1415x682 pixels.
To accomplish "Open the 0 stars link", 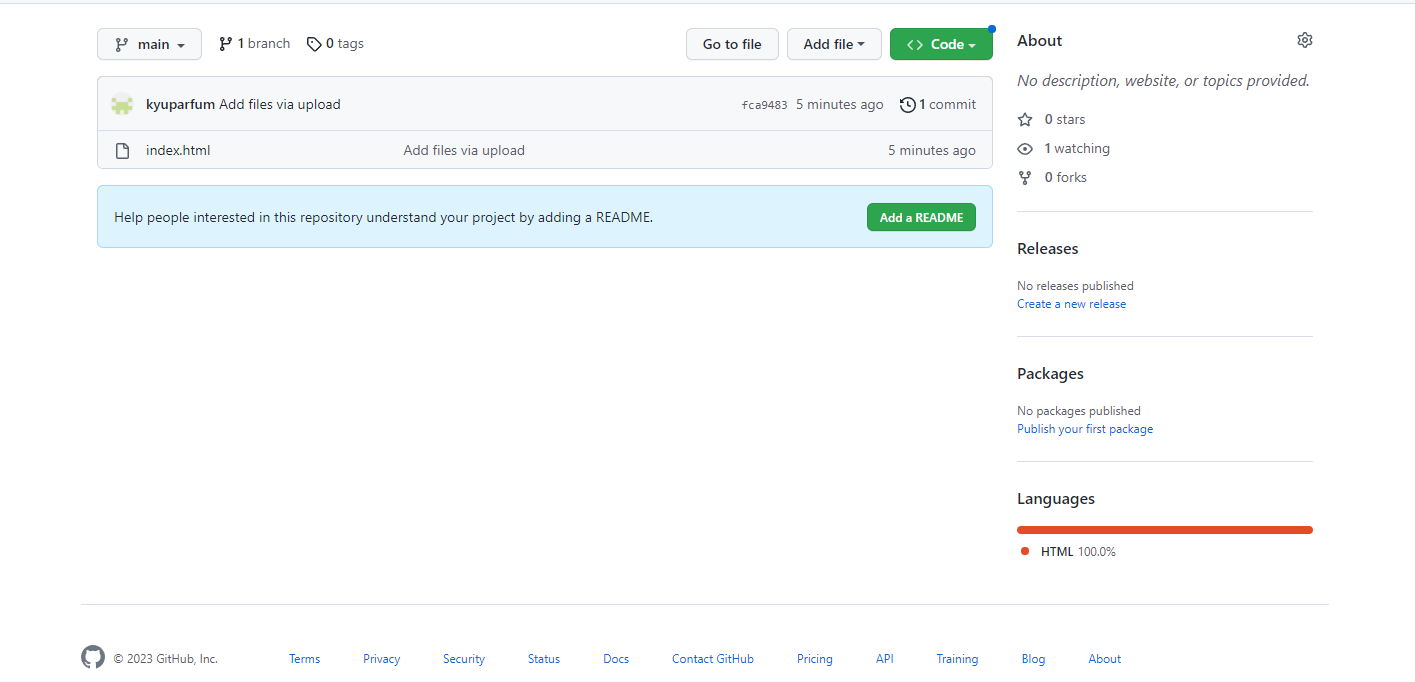I will pyautogui.click(x=1065, y=119).
